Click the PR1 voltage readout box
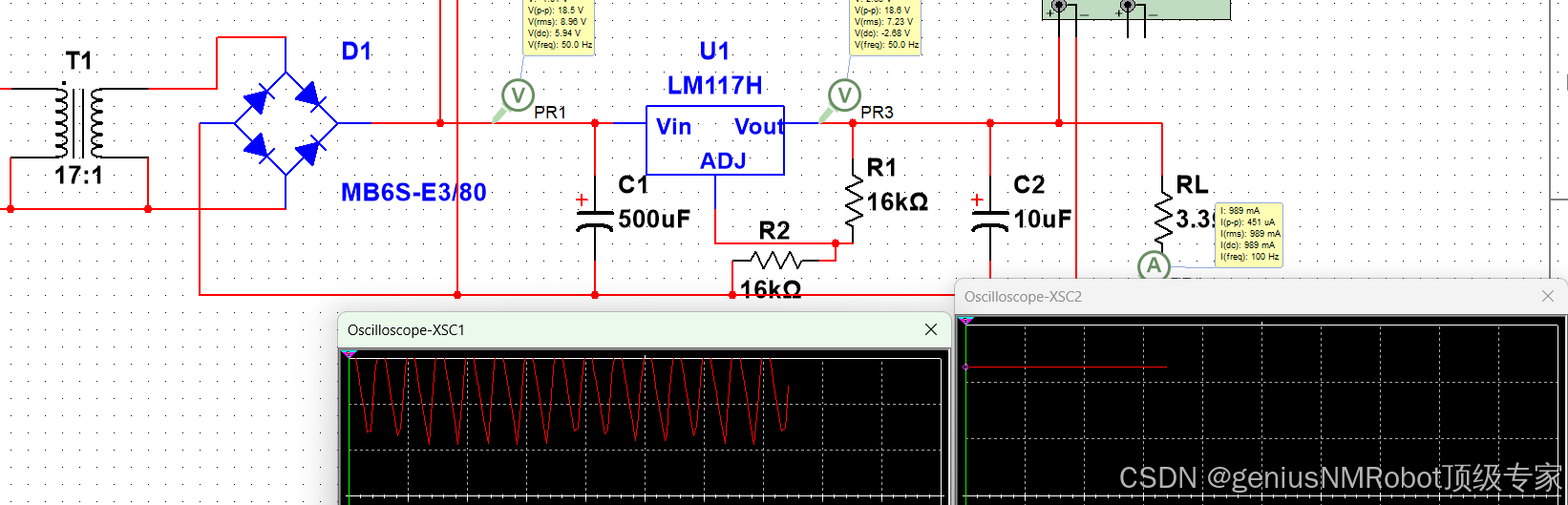Image resolution: width=1568 pixels, height=505 pixels. pos(559,27)
